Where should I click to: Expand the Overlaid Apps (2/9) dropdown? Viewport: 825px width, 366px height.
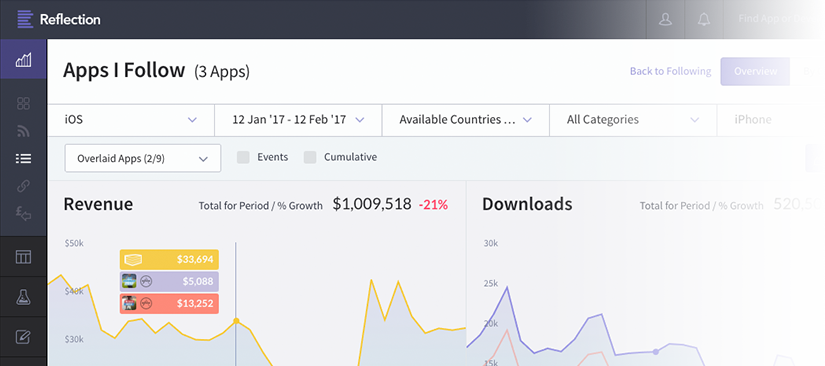pos(143,158)
